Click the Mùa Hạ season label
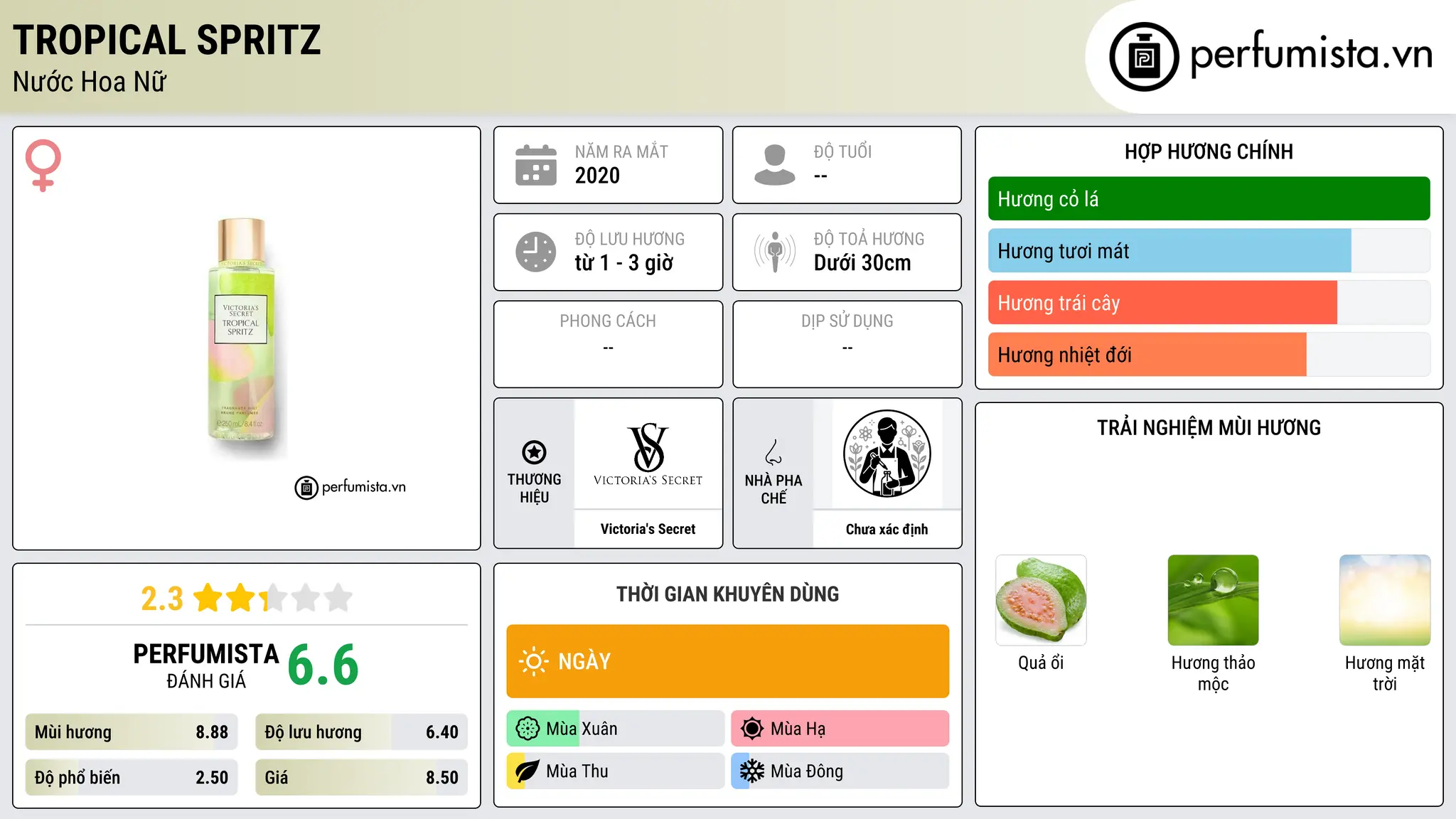Screen dimensions: 1456x819 (798, 729)
